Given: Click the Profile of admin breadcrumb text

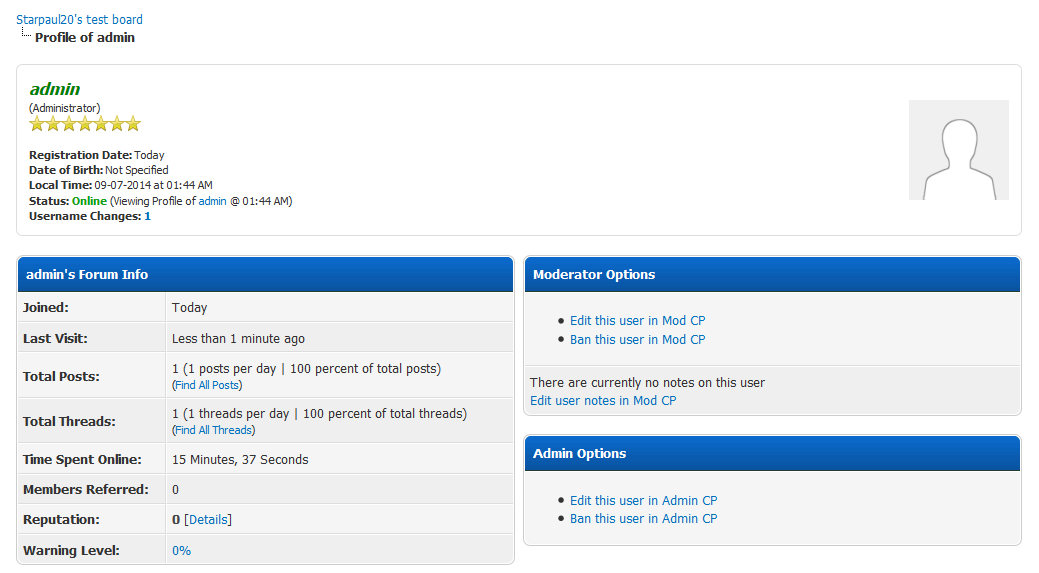Looking at the screenshot, I should [85, 38].
